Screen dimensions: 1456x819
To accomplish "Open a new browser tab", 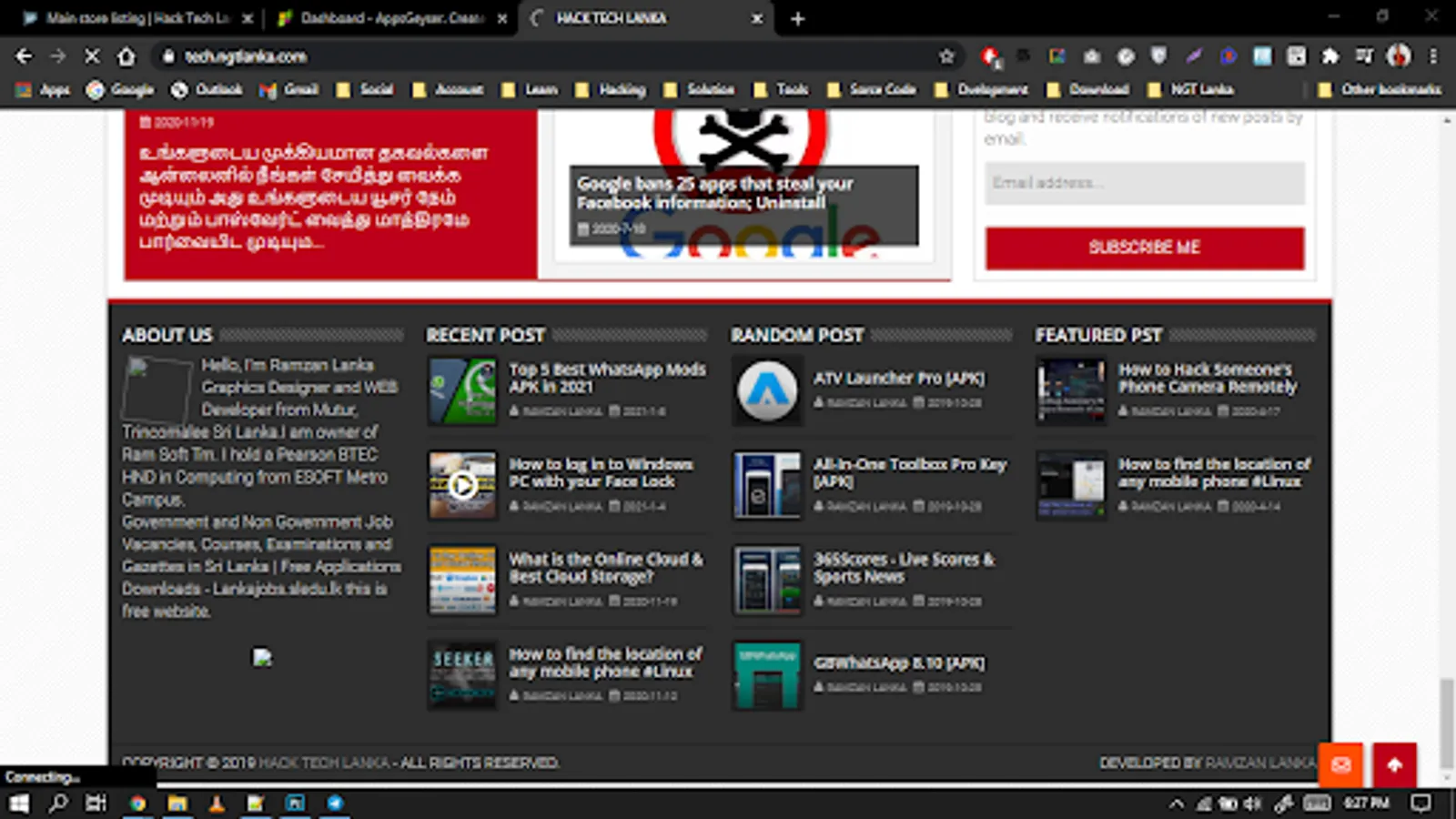I will coord(797,18).
